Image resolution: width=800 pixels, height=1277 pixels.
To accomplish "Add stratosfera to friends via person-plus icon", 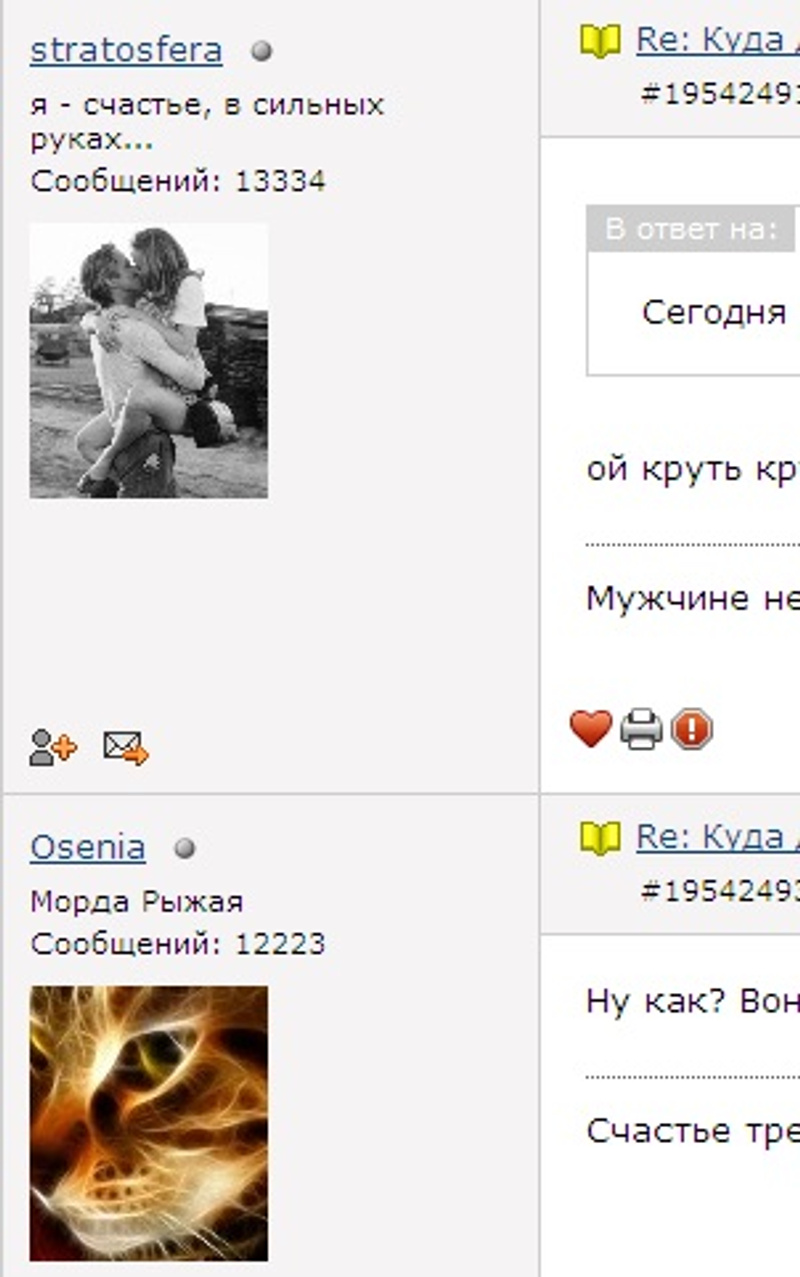I will coord(53,747).
